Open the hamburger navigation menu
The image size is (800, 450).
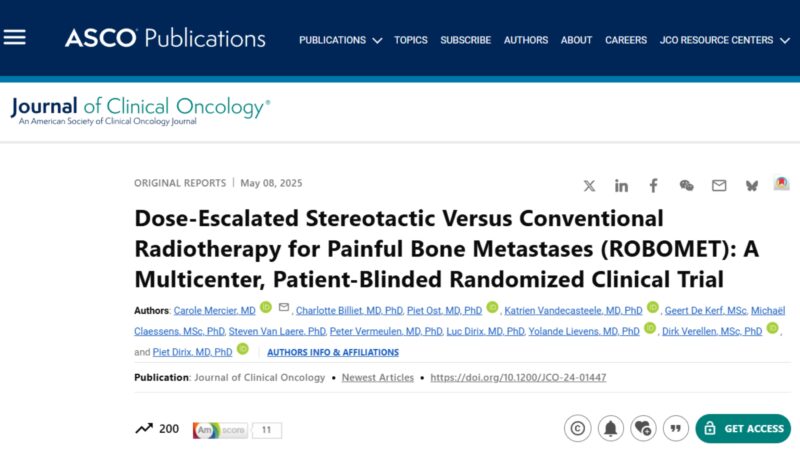[x=15, y=37]
